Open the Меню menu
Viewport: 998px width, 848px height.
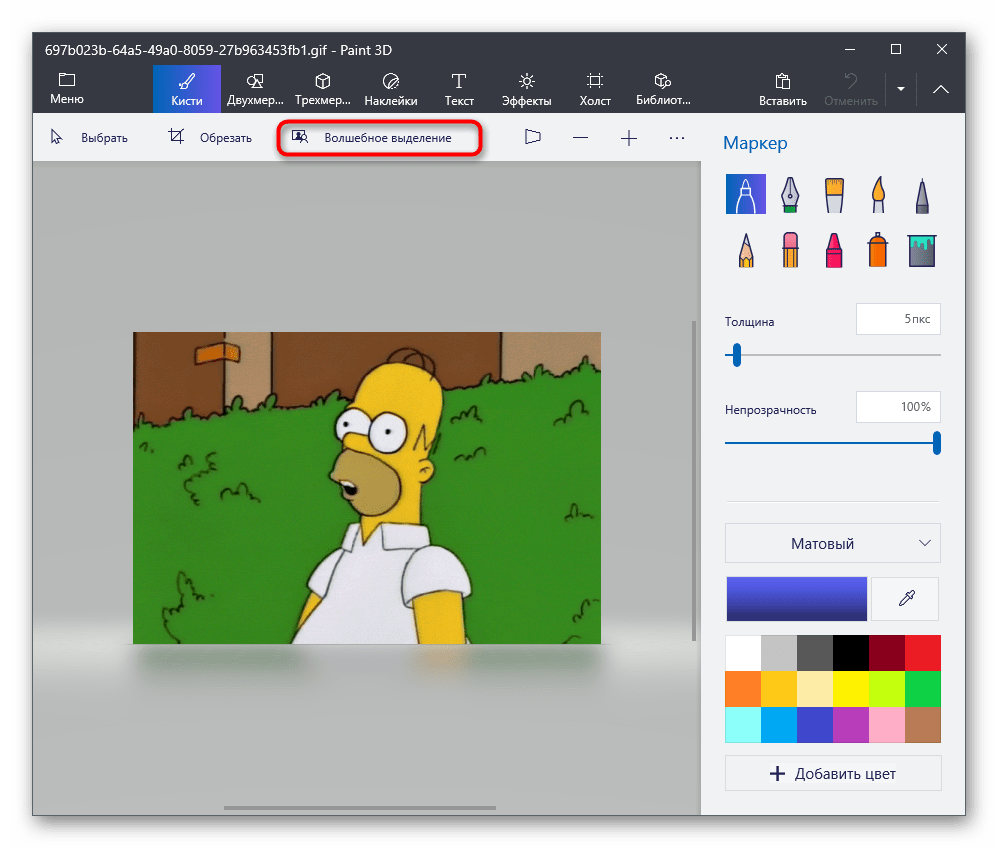click(67, 89)
